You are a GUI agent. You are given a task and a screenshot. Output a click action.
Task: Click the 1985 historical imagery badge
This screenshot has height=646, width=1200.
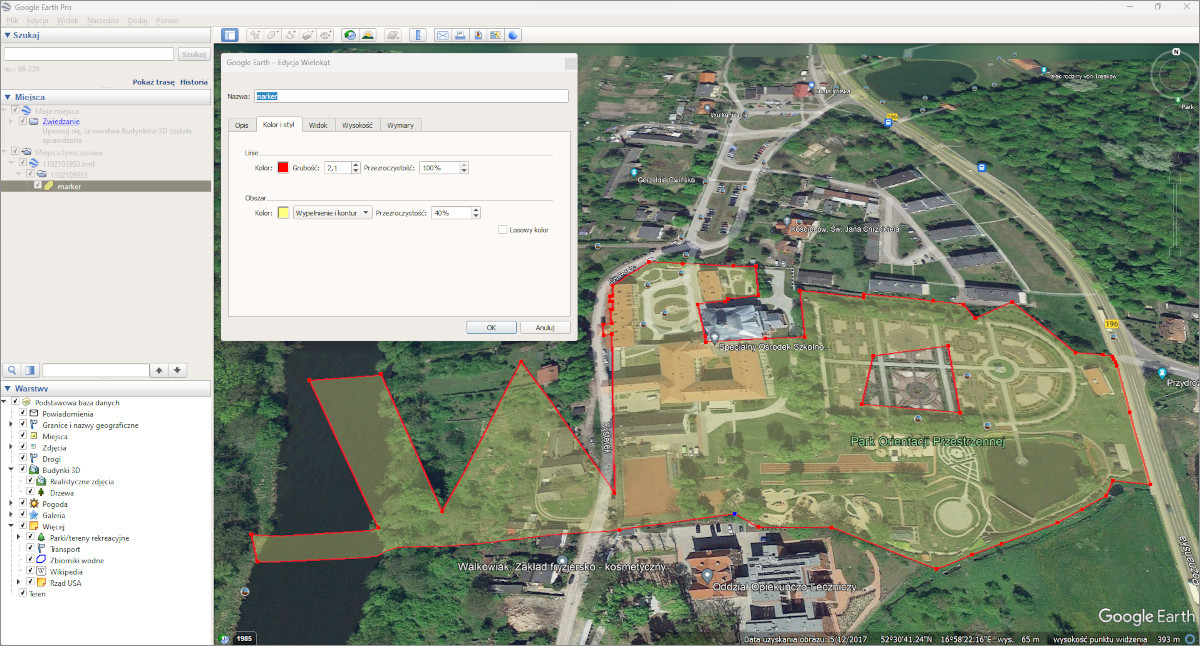point(243,637)
